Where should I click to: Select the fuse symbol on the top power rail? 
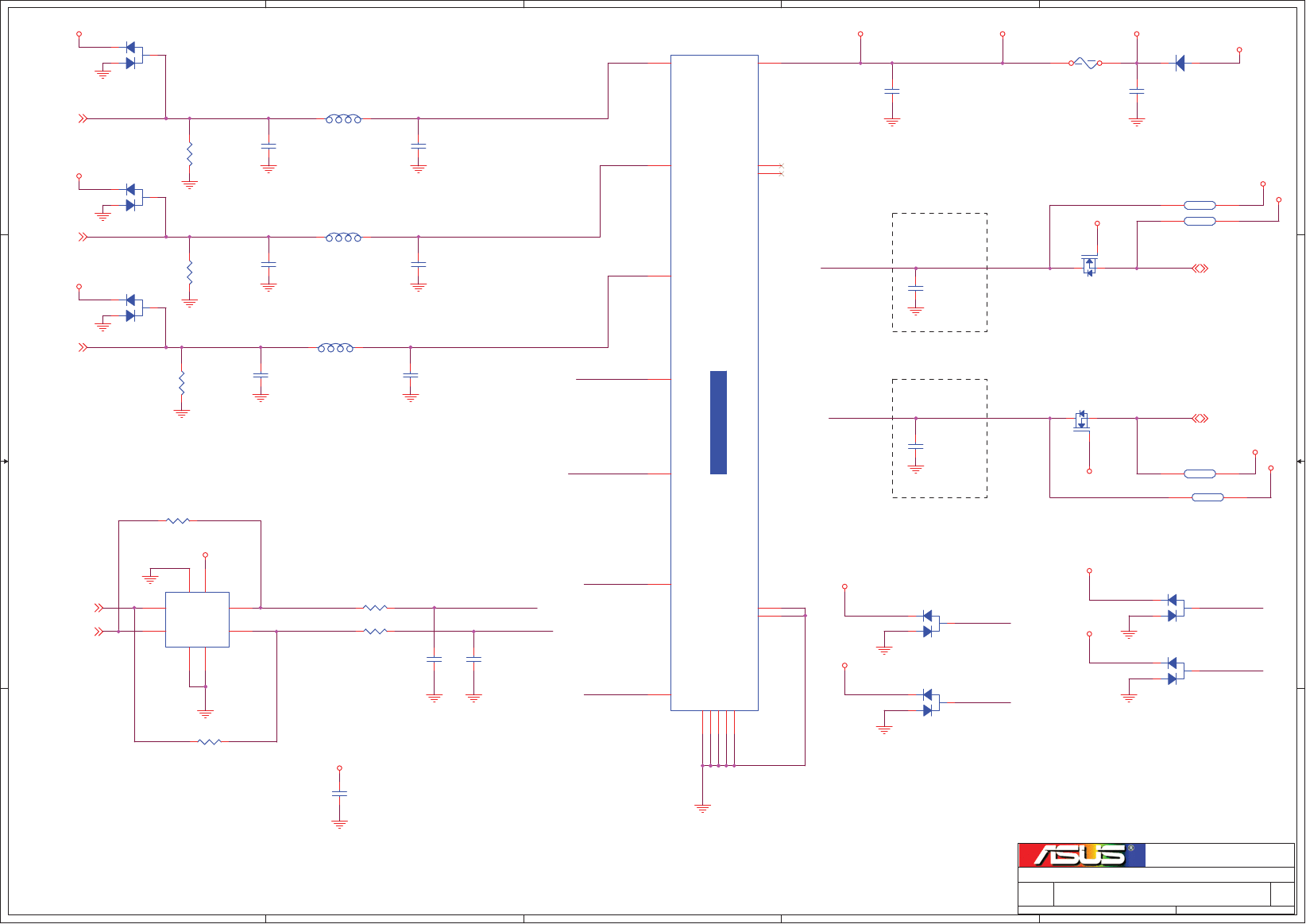(x=1085, y=63)
